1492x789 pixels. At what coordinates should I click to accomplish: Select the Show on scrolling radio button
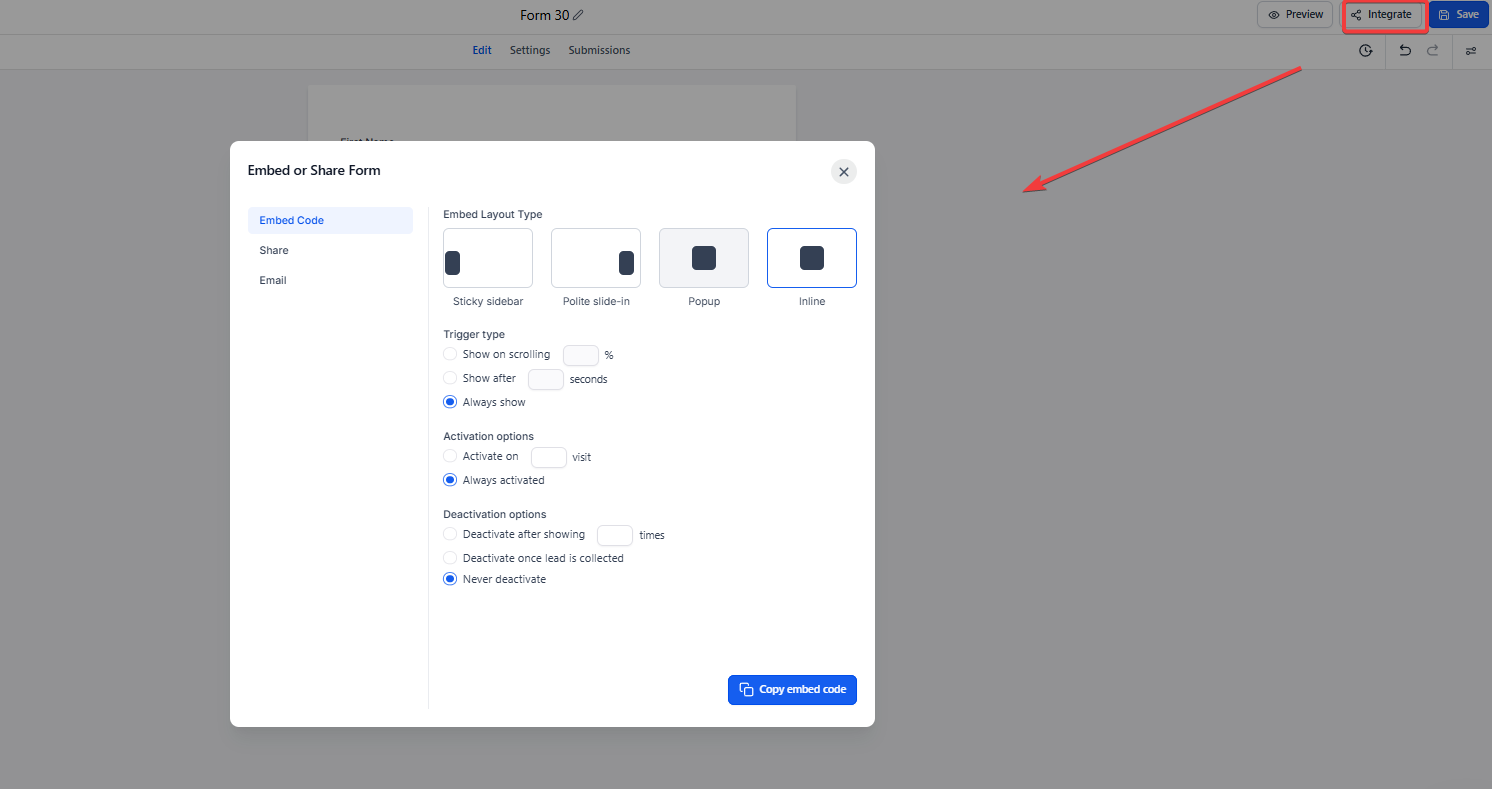pos(450,354)
